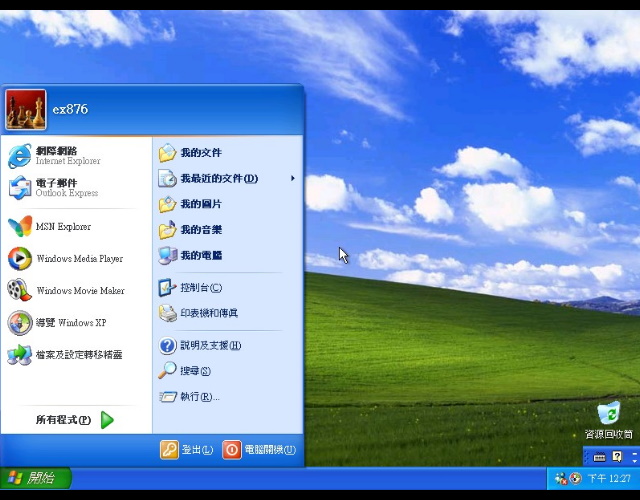The image size is (640, 500).
Task: Click the language bar help icon
Action: click(617, 457)
